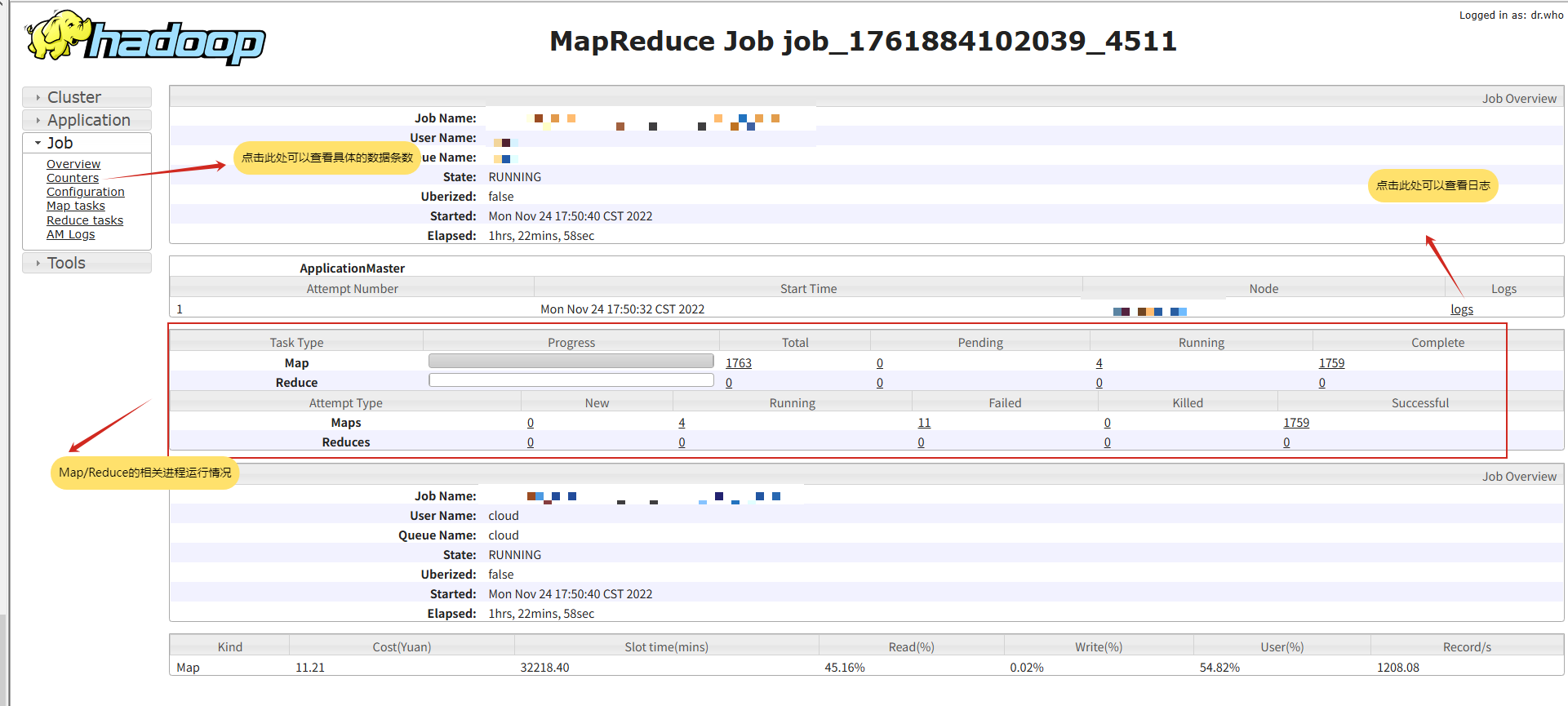Open ApplicationMaster logs link
The width and height of the screenshot is (1568, 706).
[1461, 309]
